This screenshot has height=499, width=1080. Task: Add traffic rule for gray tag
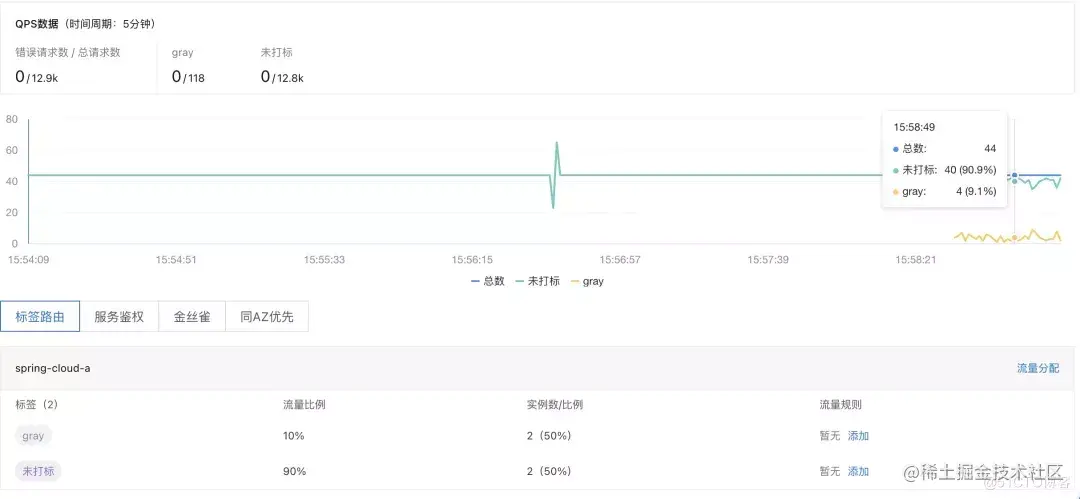pyautogui.click(x=858, y=436)
